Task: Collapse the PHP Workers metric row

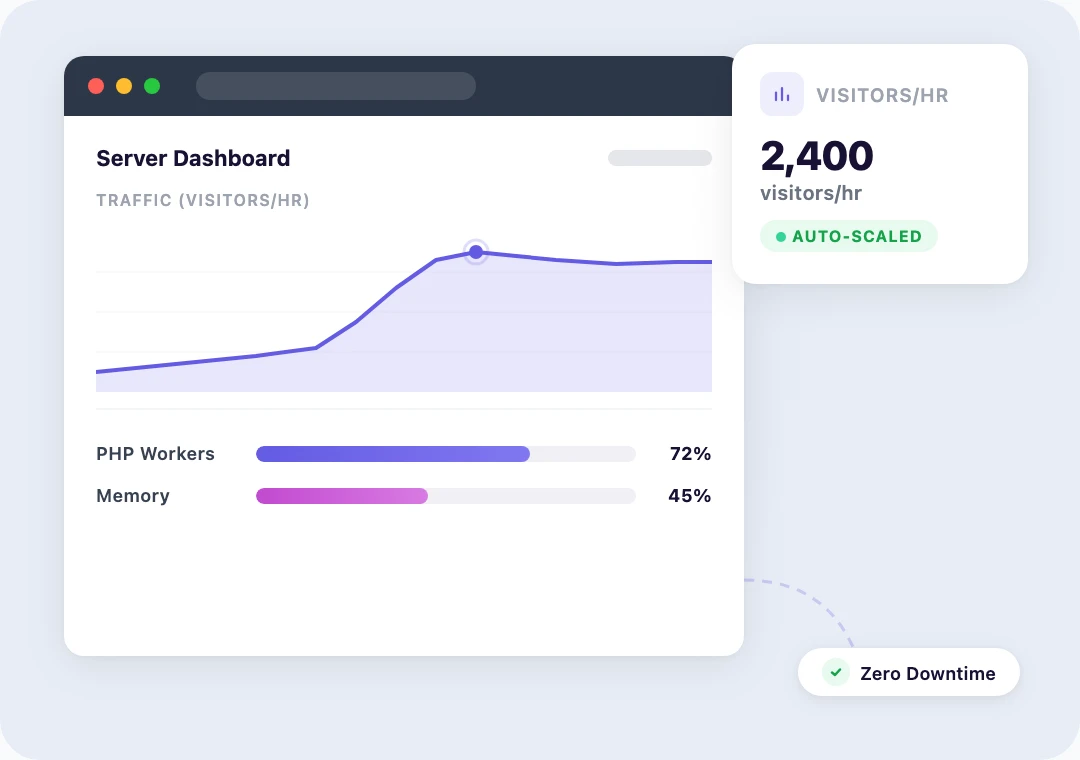Action: (155, 454)
